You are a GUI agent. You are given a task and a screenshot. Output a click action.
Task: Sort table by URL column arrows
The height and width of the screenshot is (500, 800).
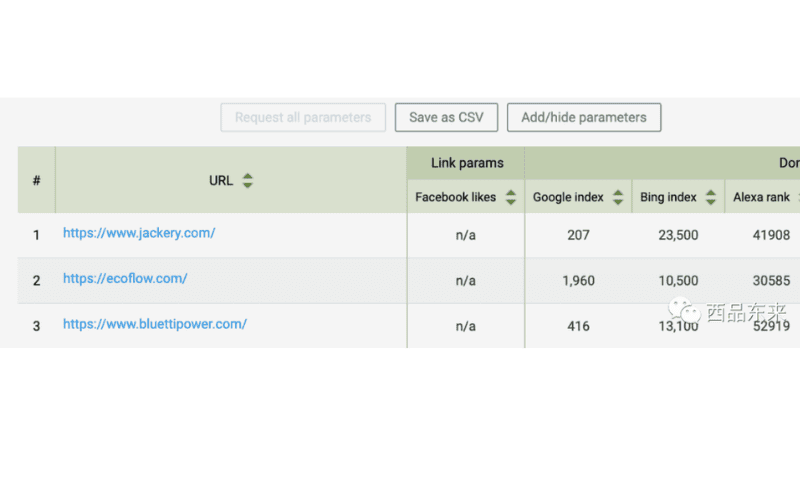(247, 180)
